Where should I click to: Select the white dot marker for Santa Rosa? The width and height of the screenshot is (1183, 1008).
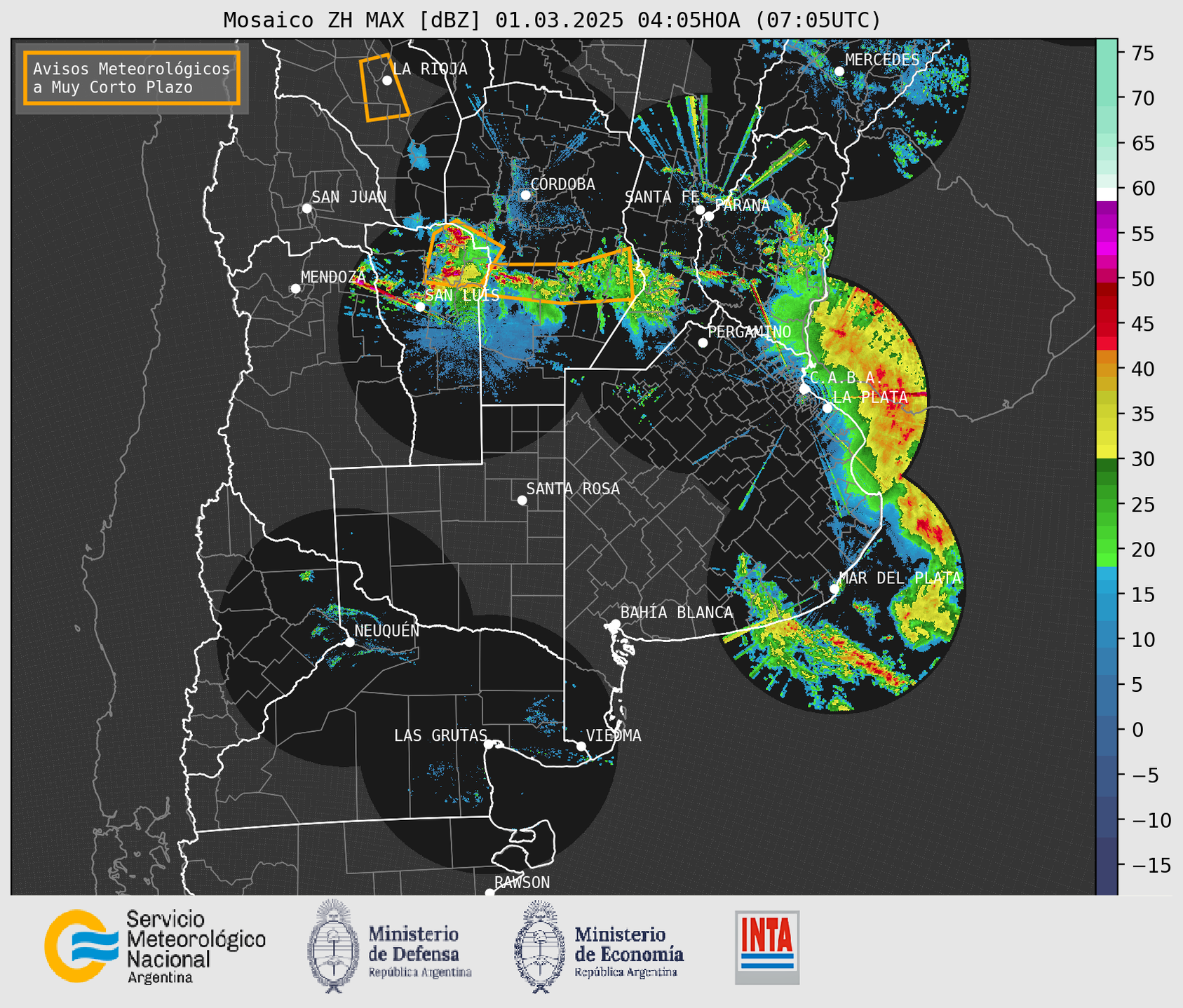point(522,500)
